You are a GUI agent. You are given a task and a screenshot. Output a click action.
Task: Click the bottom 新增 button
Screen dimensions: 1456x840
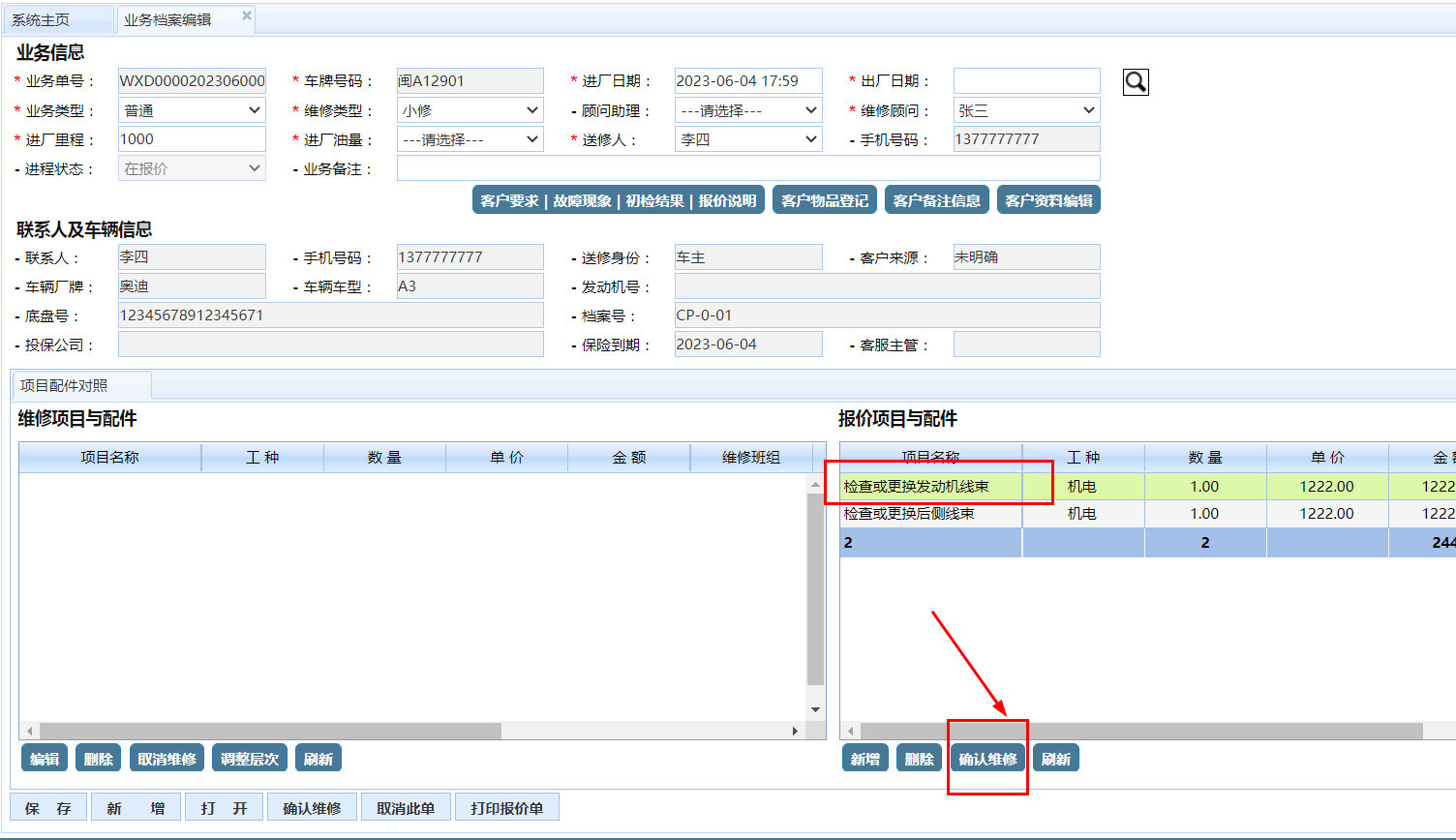pyautogui.click(x=136, y=808)
